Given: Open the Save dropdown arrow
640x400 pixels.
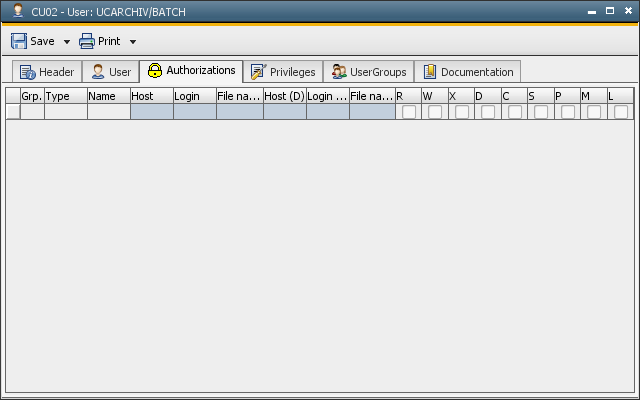Looking at the screenshot, I should [67, 42].
